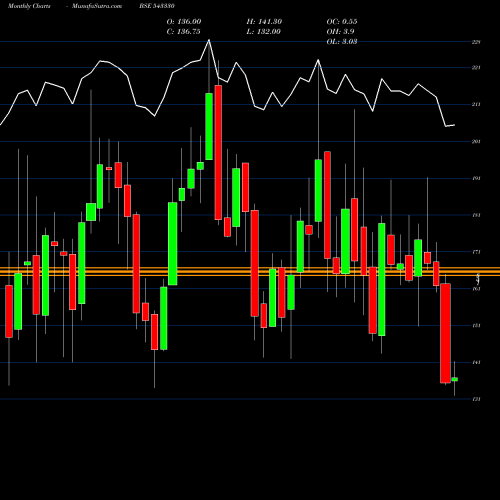Viewport: 500px width, 500px height.
Task: Select the close value "C: 136.75"
Action: pyautogui.click(x=183, y=32)
